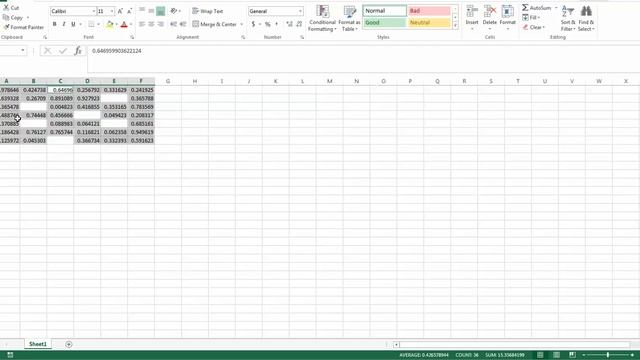
Task: Apply the Neutral cell style
Action: tap(429, 23)
